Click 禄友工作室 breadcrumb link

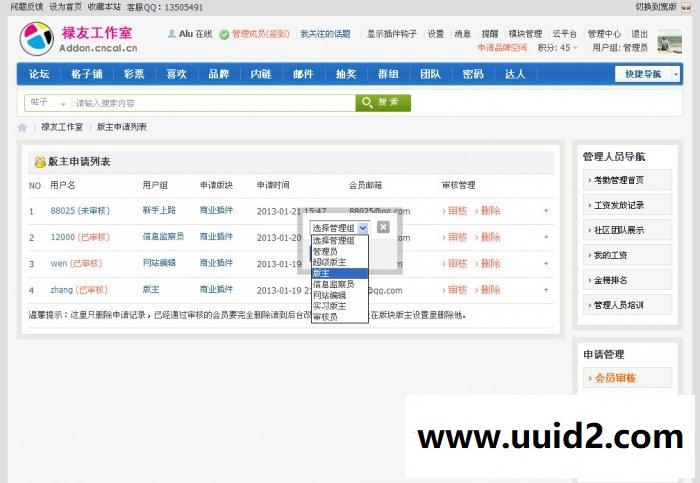(x=62, y=127)
